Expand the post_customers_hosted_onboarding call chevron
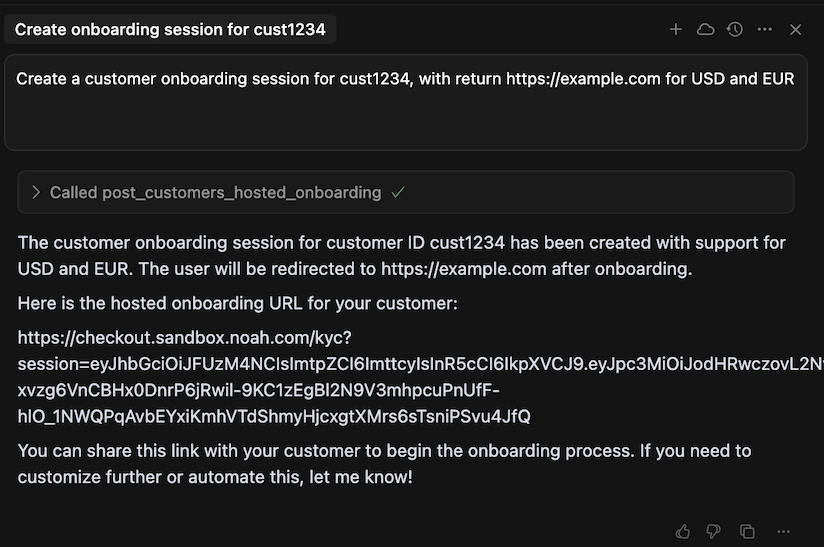 click(36, 192)
